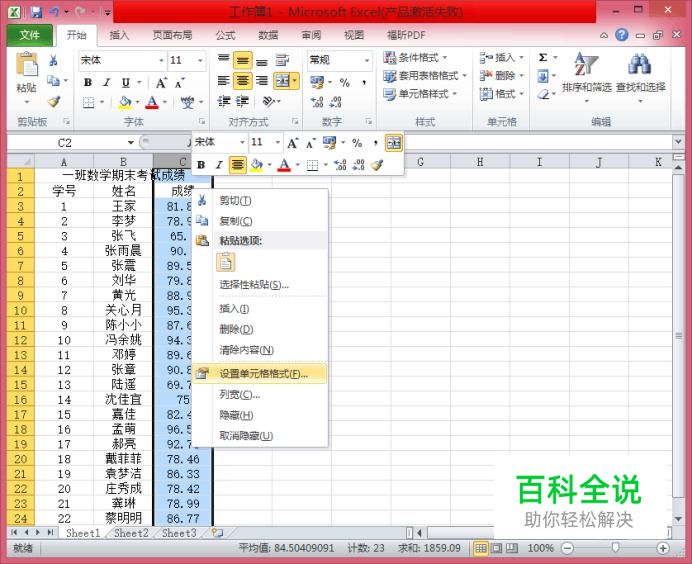692x564 pixels.
Task: Toggle Bold in the mini toolbar
Action: tap(201, 165)
